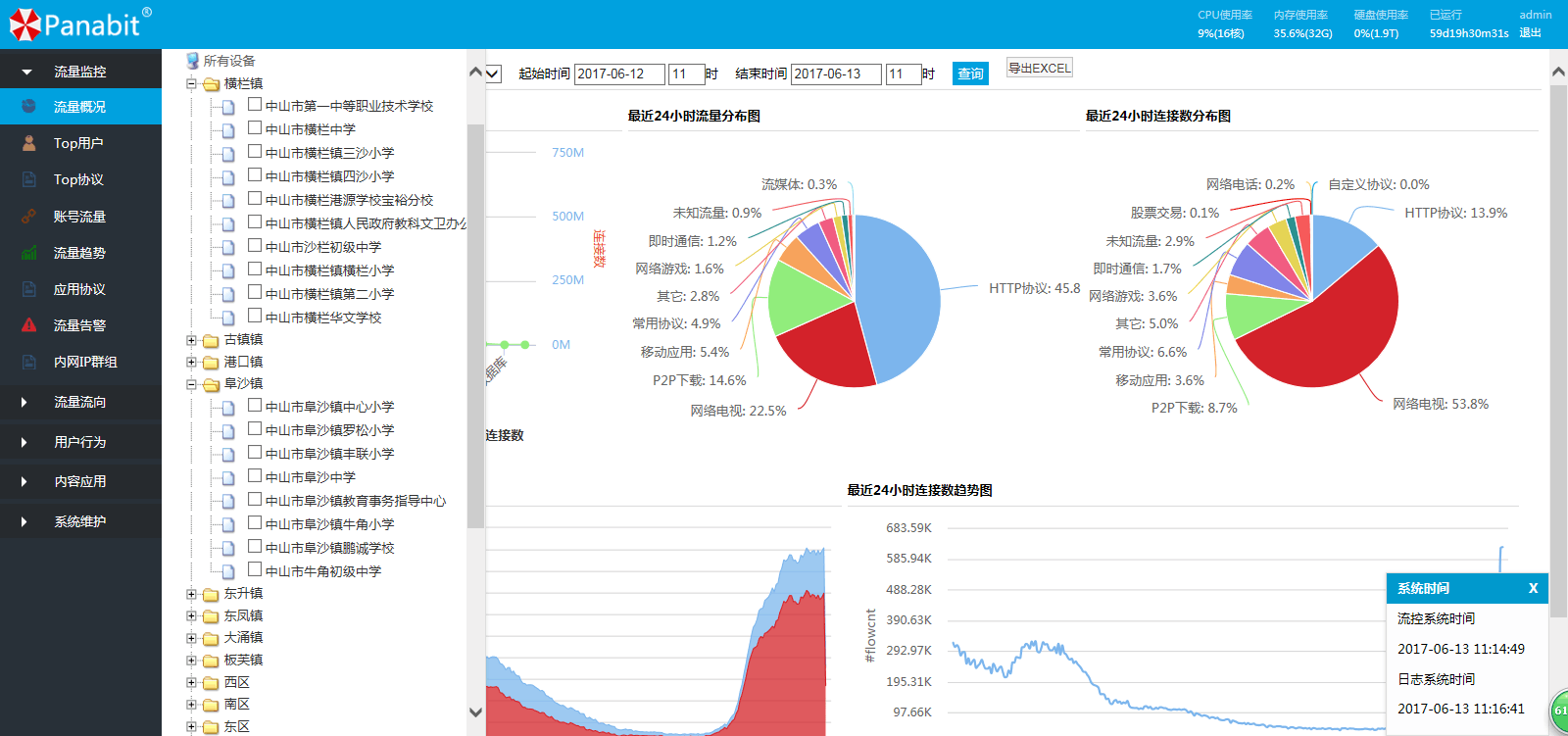
Task: Select 流量趋势 menu item
Action: tap(80, 253)
